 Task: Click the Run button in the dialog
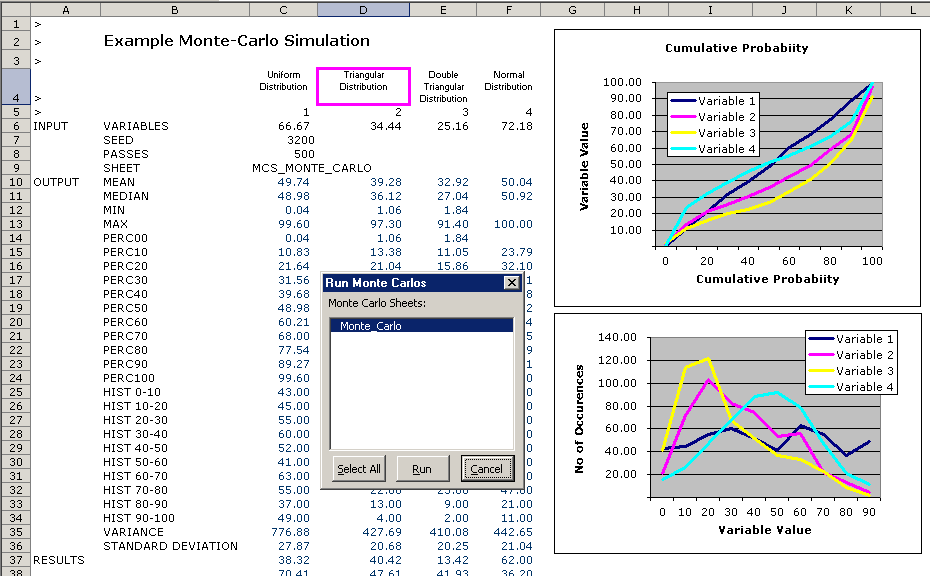422,468
